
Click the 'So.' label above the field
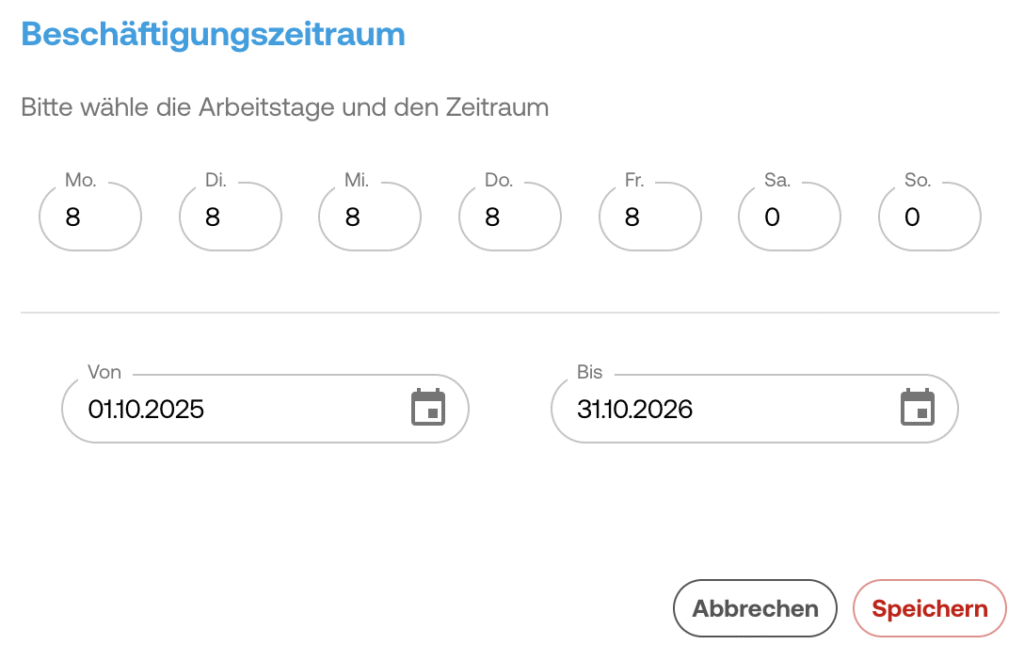point(917,181)
